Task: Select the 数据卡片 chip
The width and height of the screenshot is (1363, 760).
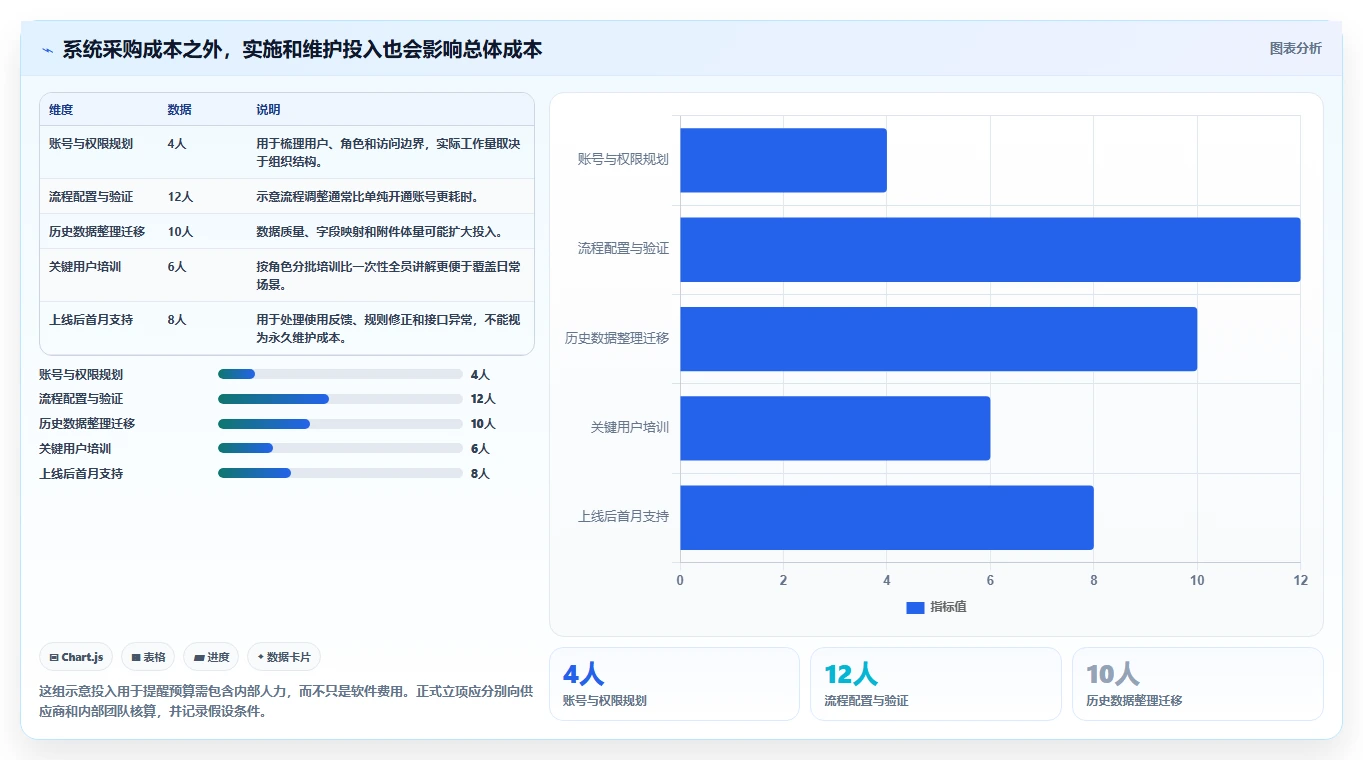Action: pyautogui.click(x=284, y=657)
